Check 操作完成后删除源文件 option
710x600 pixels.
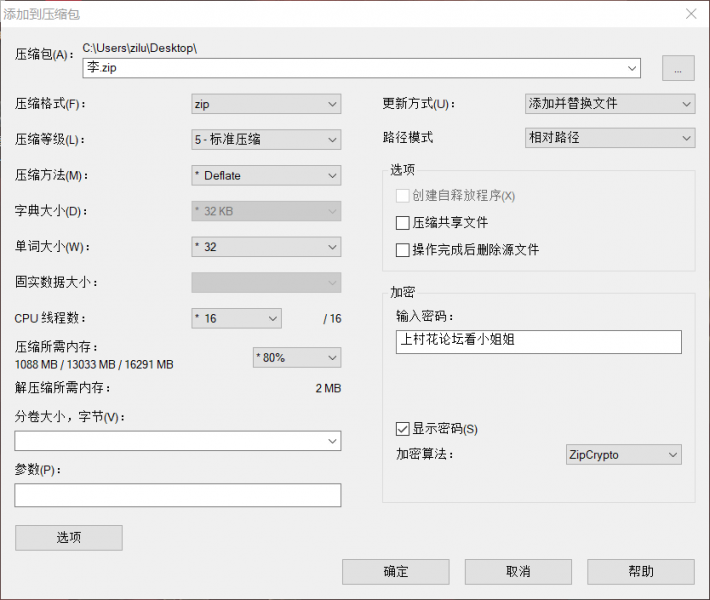(x=403, y=250)
